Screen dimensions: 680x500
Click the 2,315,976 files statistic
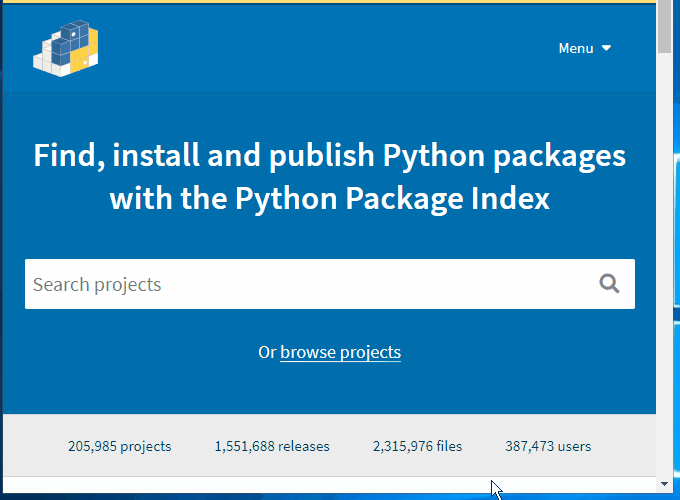[418, 446]
